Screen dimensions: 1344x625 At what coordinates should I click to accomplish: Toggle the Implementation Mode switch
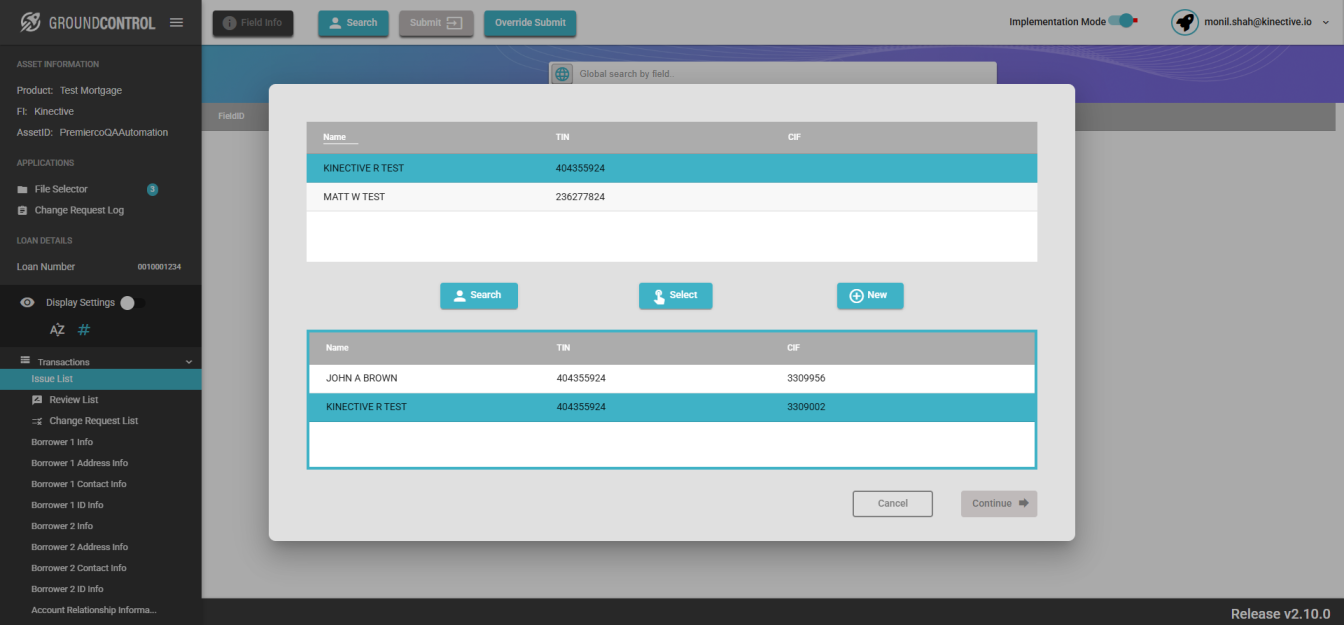pyautogui.click(x=1124, y=21)
